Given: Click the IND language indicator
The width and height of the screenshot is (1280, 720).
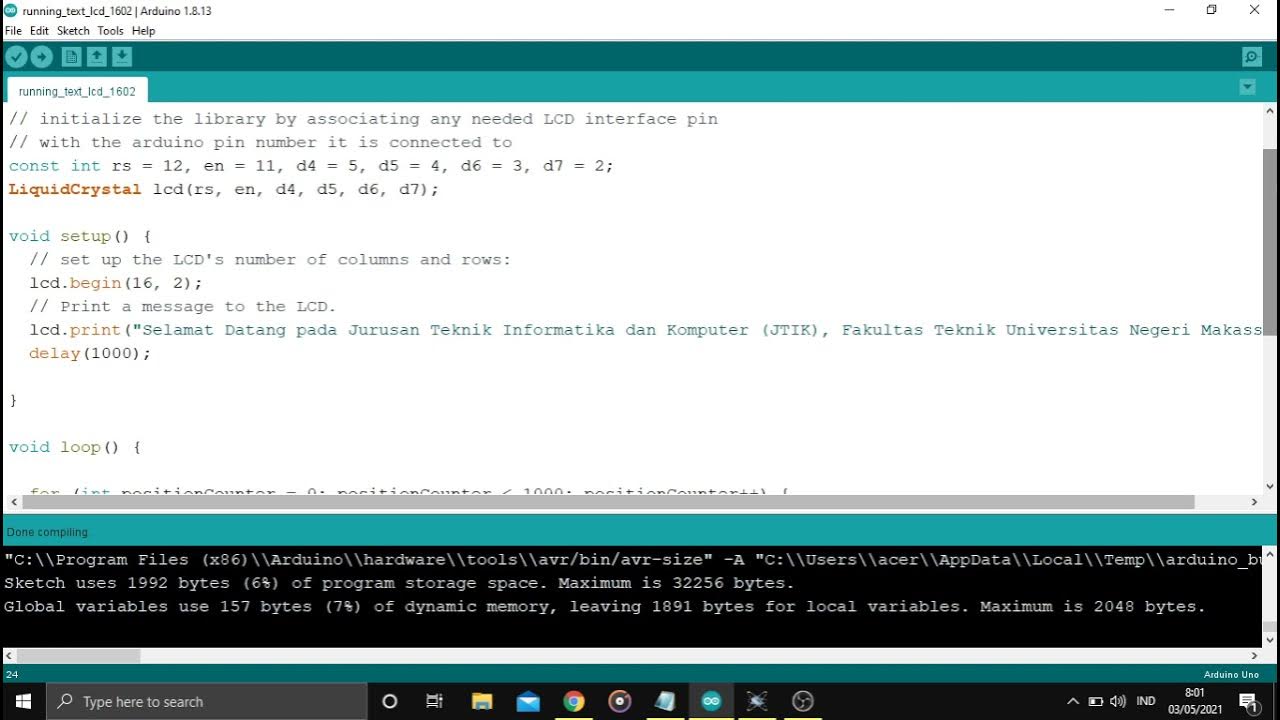Looking at the screenshot, I should click(1146, 702).
